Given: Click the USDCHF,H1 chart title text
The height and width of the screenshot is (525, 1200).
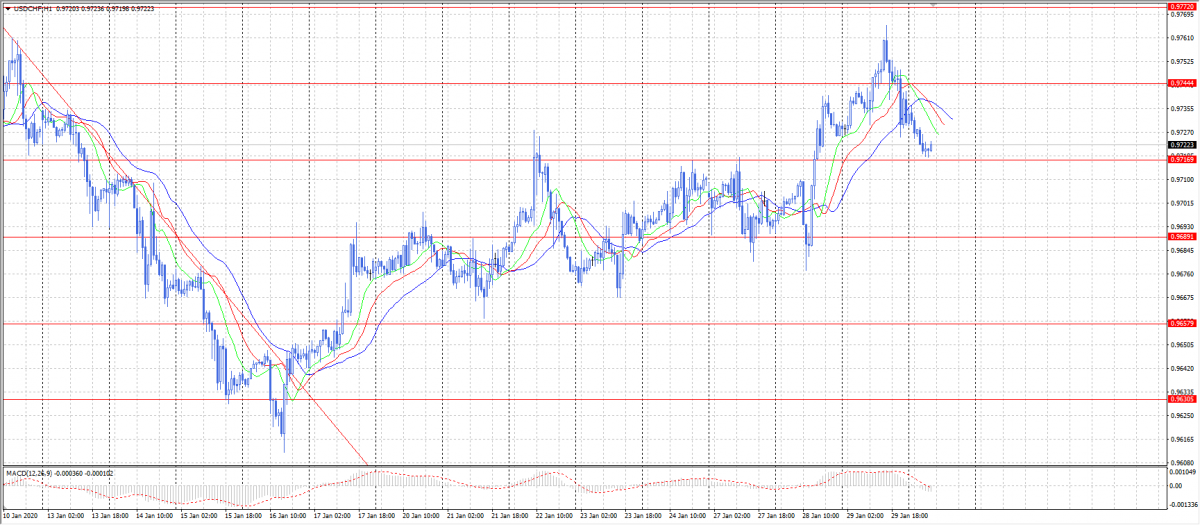Looking at the screenshot, I should point(32,9).
